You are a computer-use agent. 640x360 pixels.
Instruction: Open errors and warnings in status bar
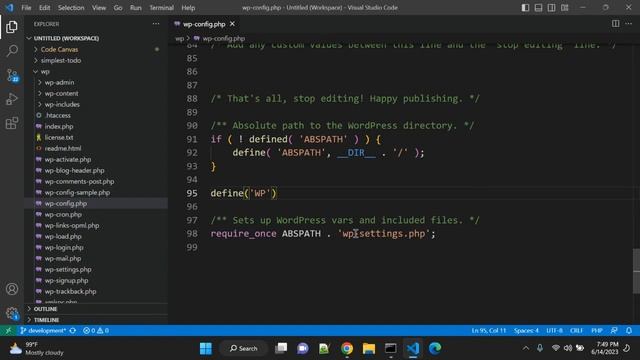pyautogui.click(x=96, y=330)
